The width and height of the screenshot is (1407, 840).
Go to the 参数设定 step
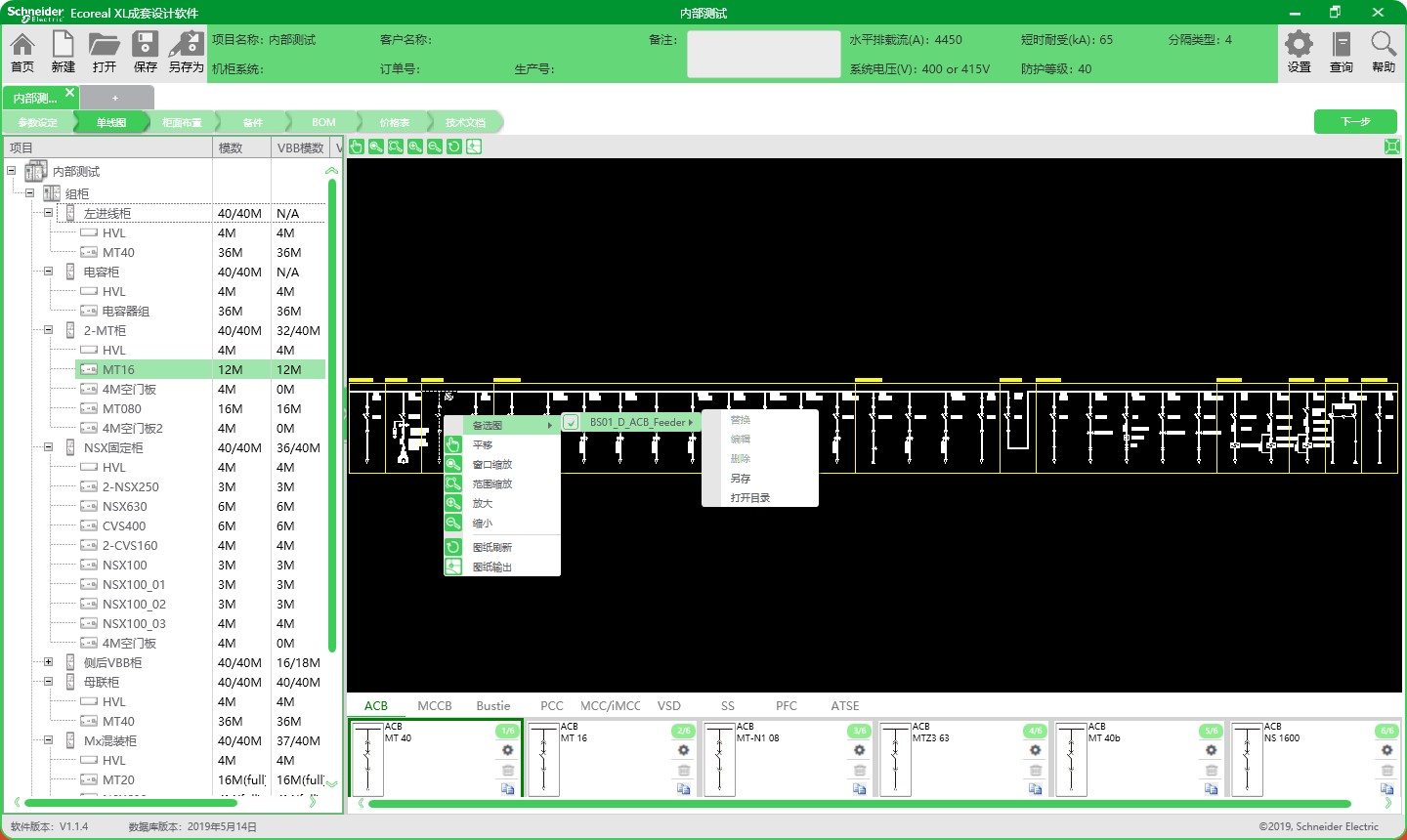(38, 122)
